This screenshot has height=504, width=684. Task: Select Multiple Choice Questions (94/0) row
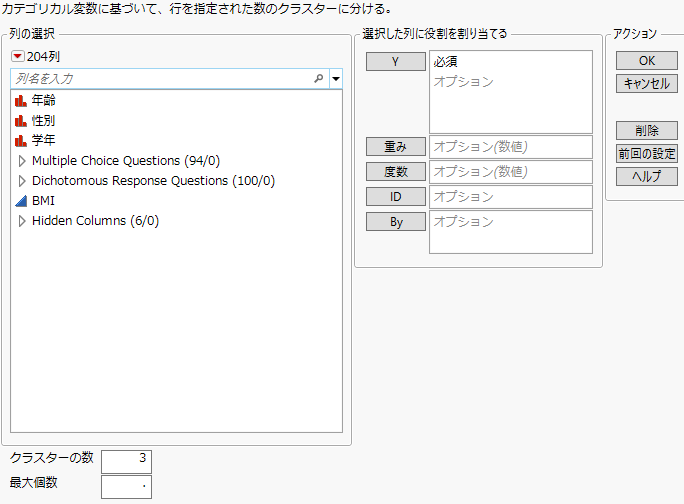126,161
